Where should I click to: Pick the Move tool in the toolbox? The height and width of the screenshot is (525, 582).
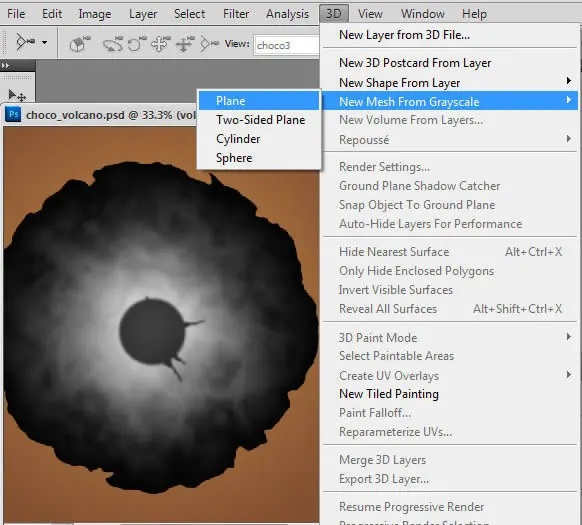tap(17, 95)
